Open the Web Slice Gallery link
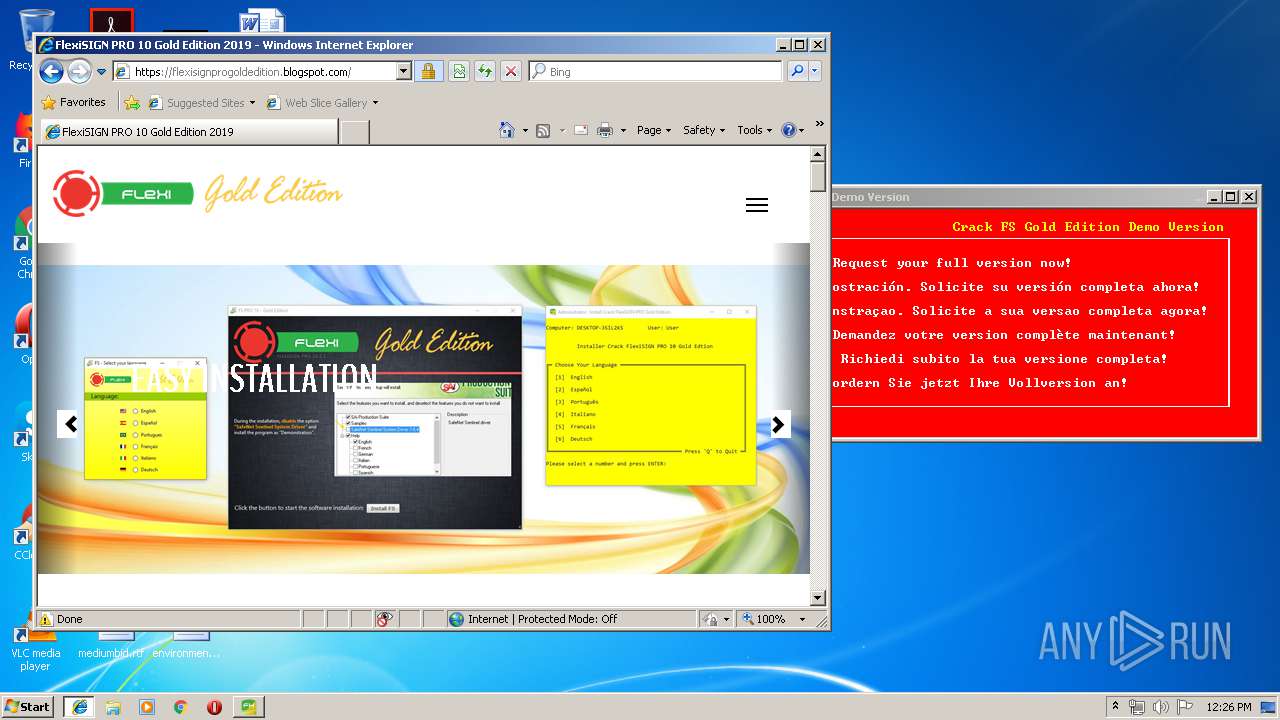The width and height of the screenshot is (1280, 720). pos(317,103)
